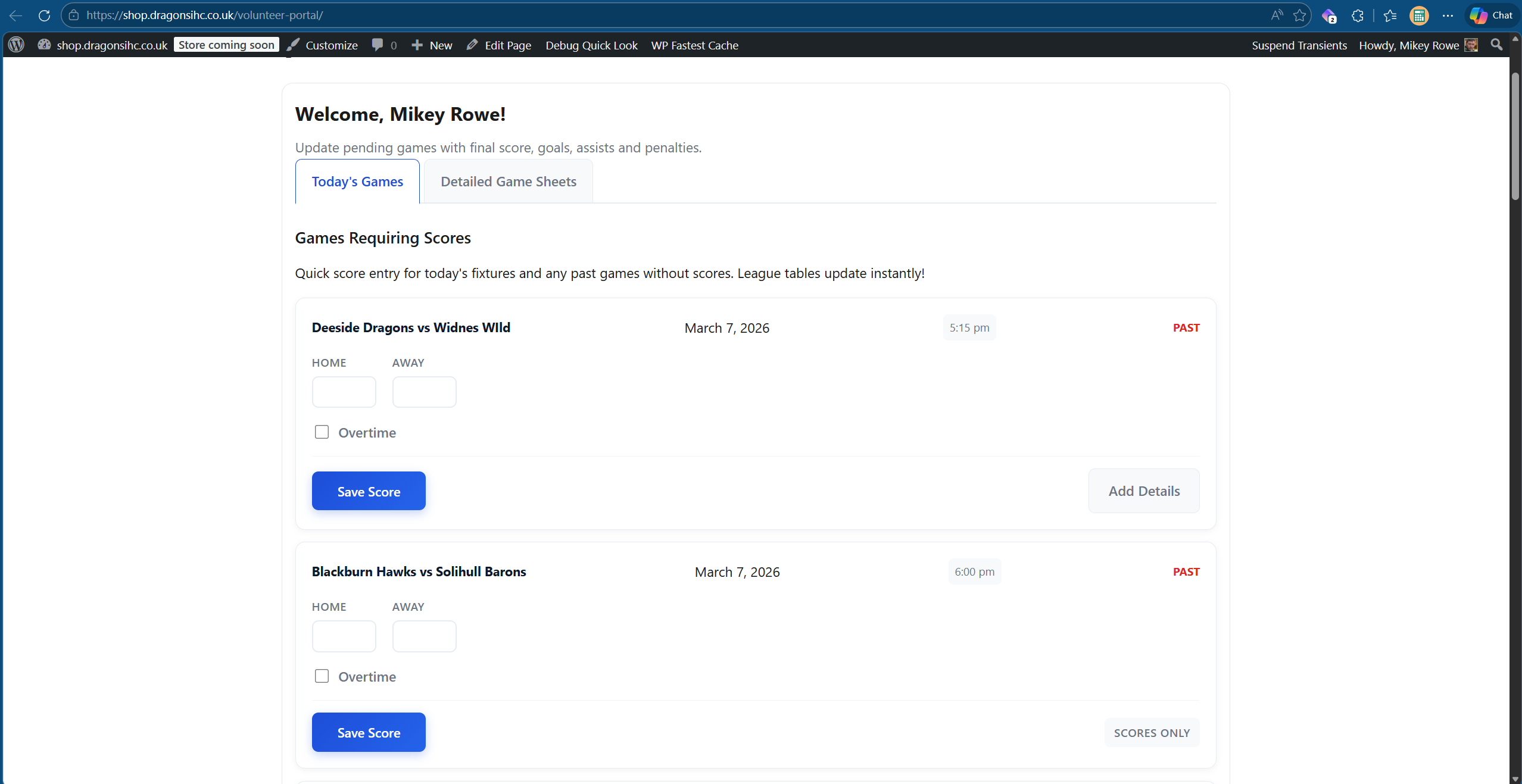
Task: Open the browser extensions puzzle menu
Action: coord(1358,15)
